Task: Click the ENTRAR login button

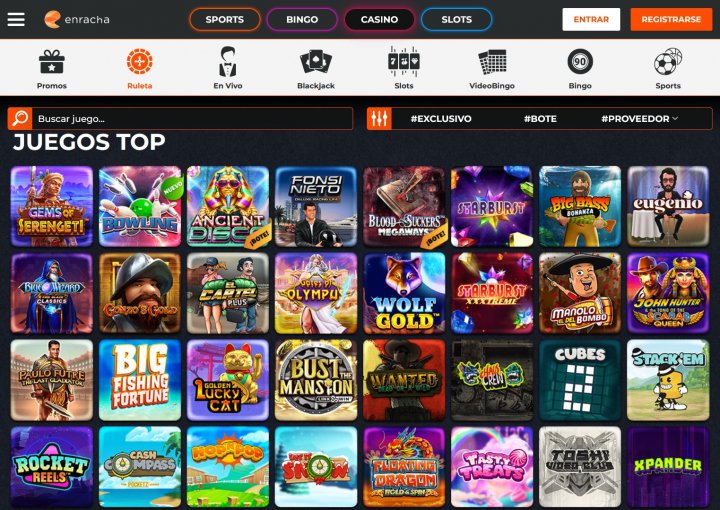Action: [x=591, y=19]
